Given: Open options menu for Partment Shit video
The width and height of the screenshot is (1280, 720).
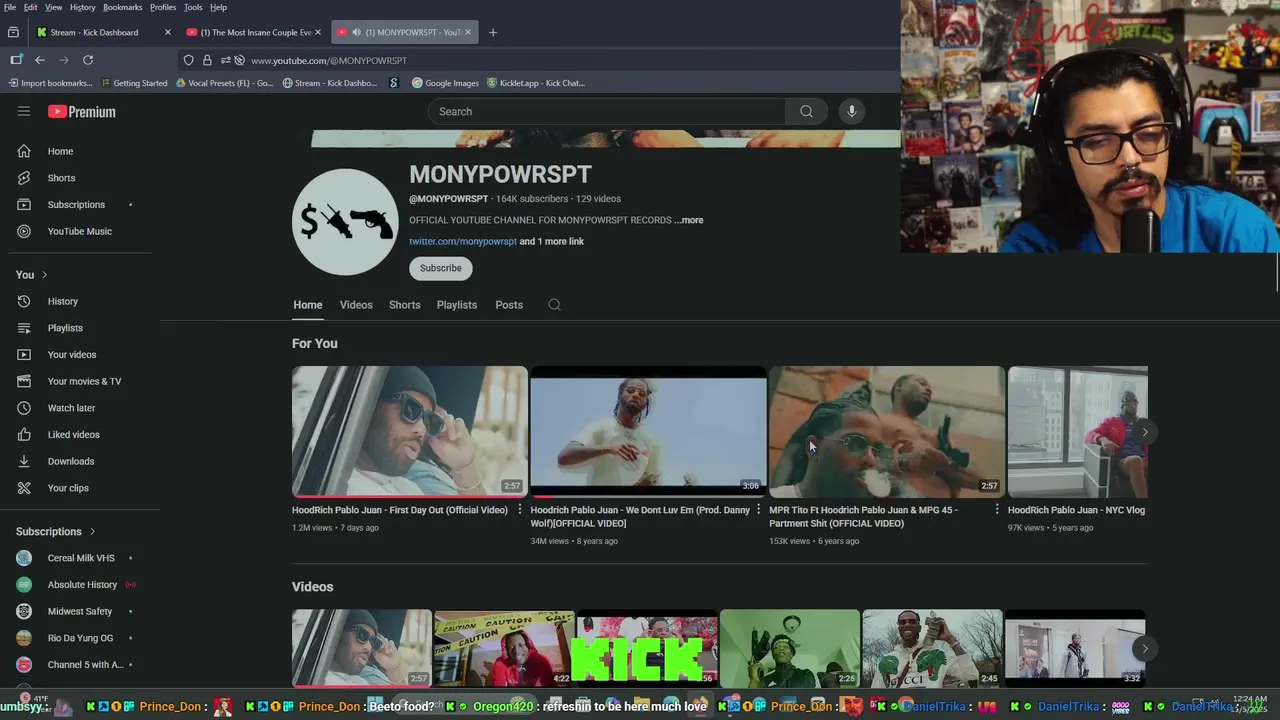Looking at the screenshot, I should (997, 510).
